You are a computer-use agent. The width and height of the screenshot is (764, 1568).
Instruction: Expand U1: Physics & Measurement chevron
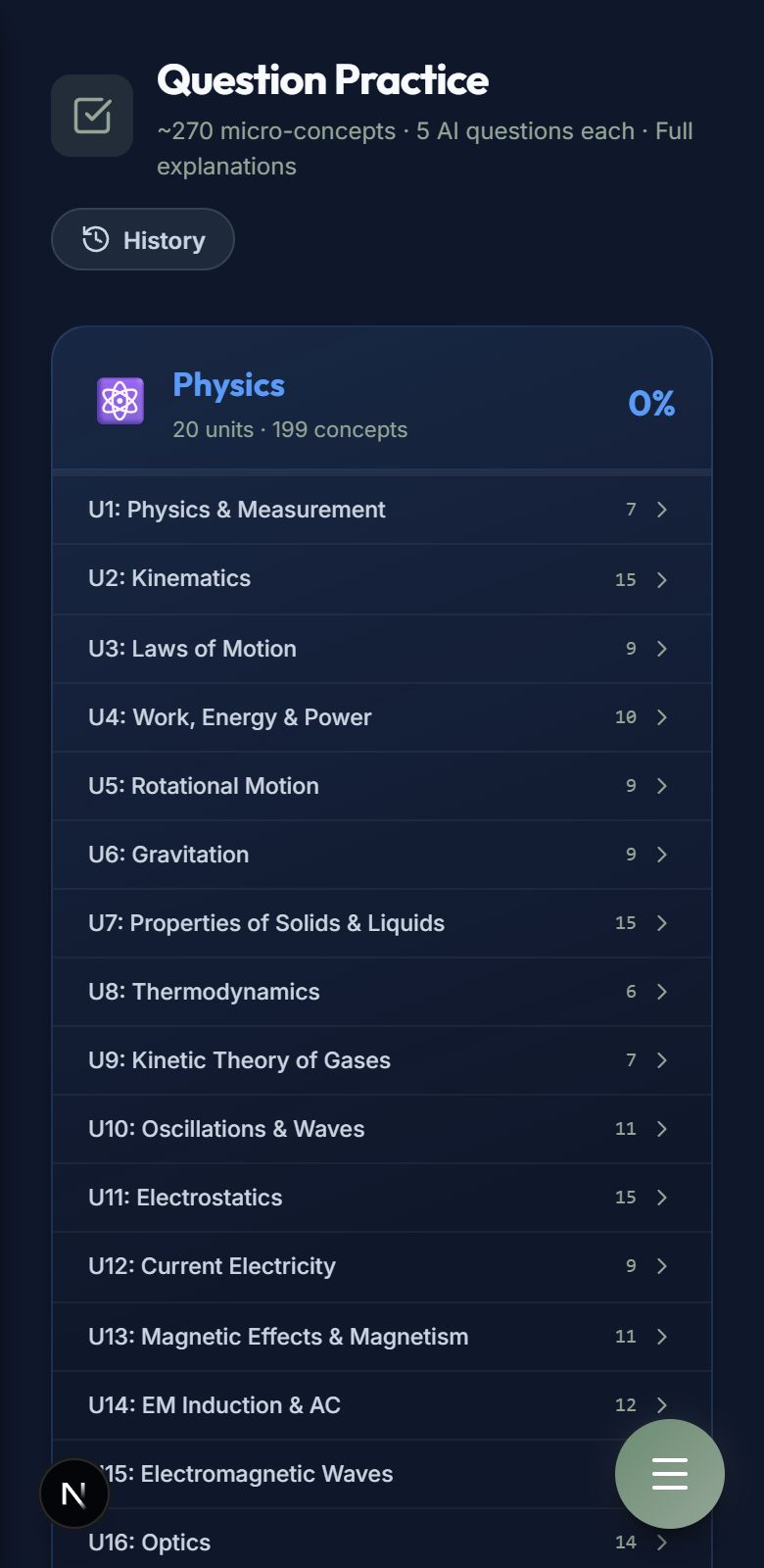tap(662, 510)
